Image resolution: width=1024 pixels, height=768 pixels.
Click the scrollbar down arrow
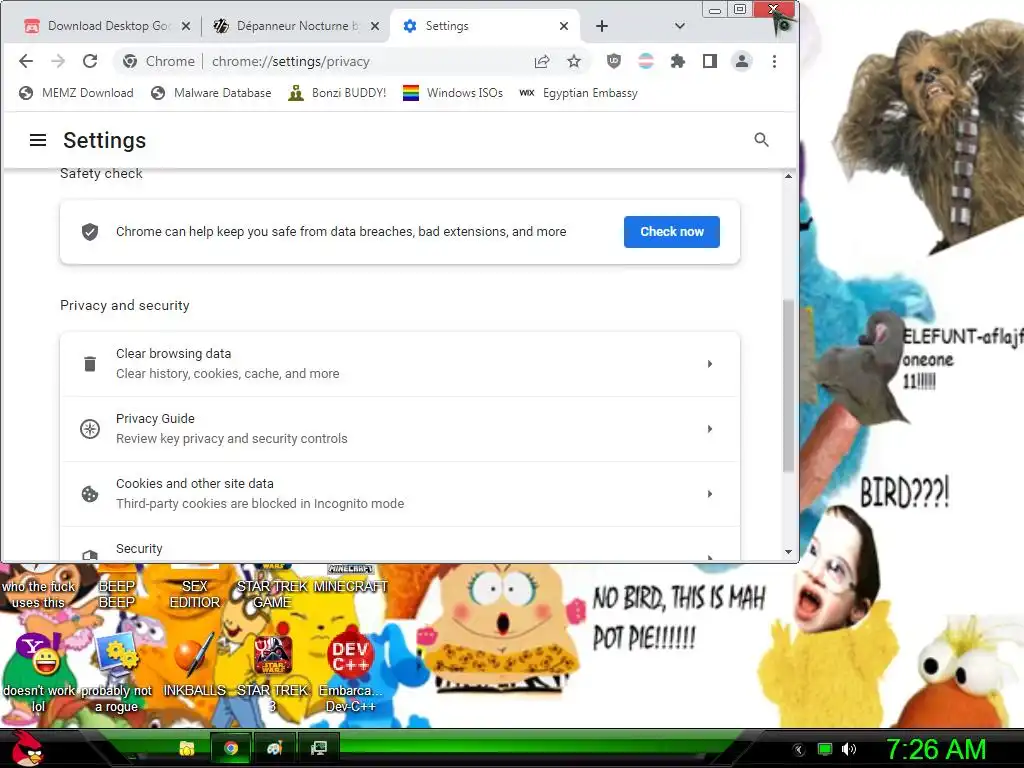pyautogui.click(x=788, y=552)
